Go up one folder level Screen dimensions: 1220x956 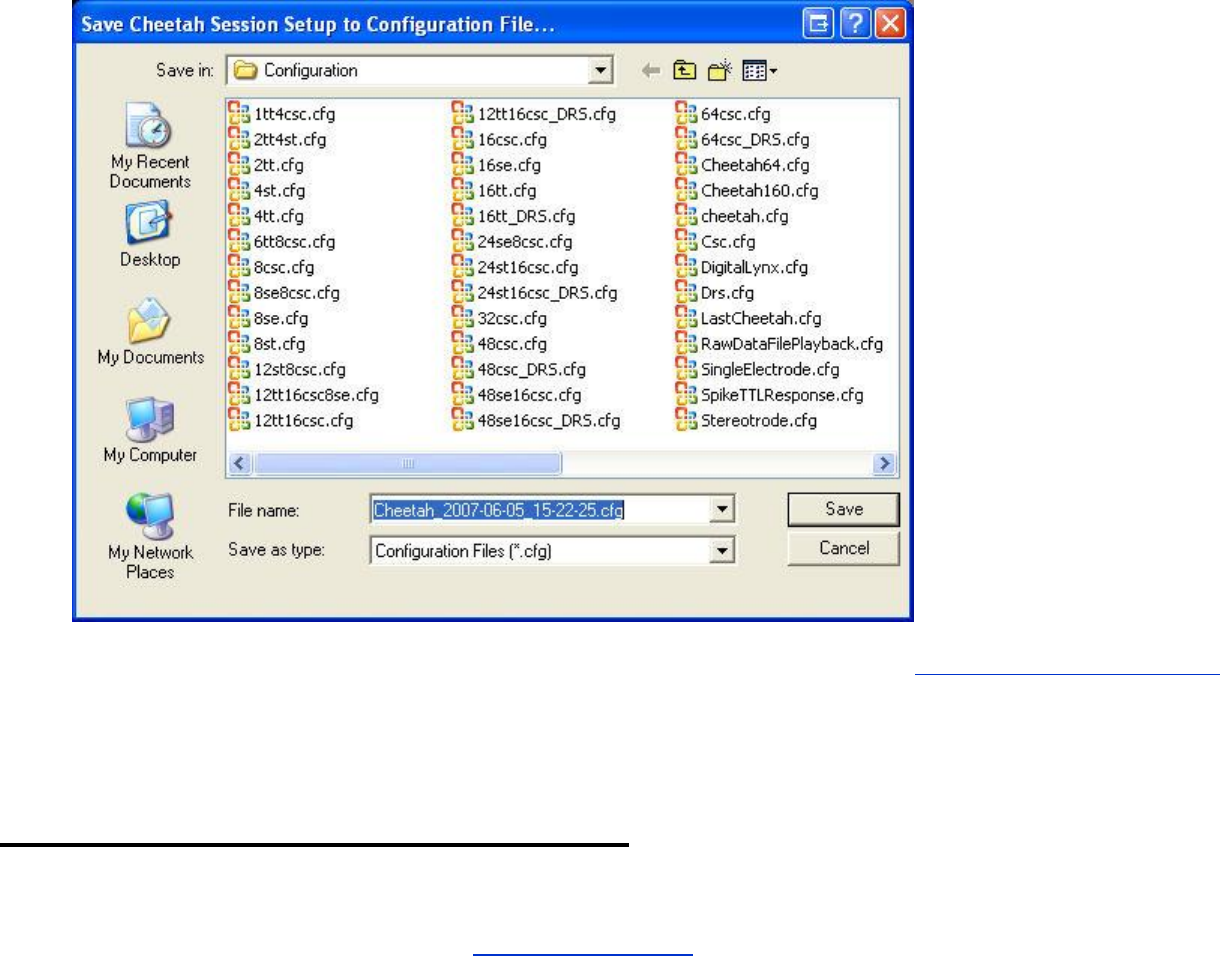[685, 71]
